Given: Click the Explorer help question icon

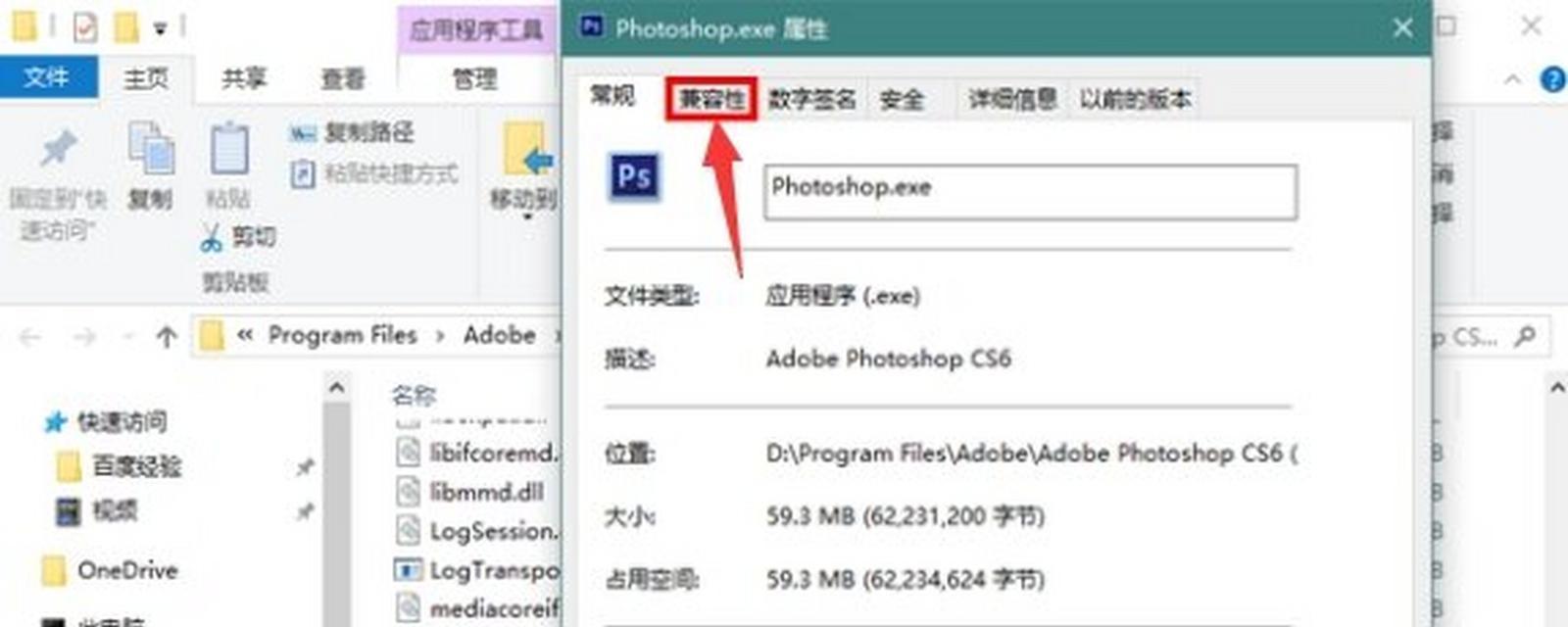Looking at the screenshot, I should coord(1552,79).
